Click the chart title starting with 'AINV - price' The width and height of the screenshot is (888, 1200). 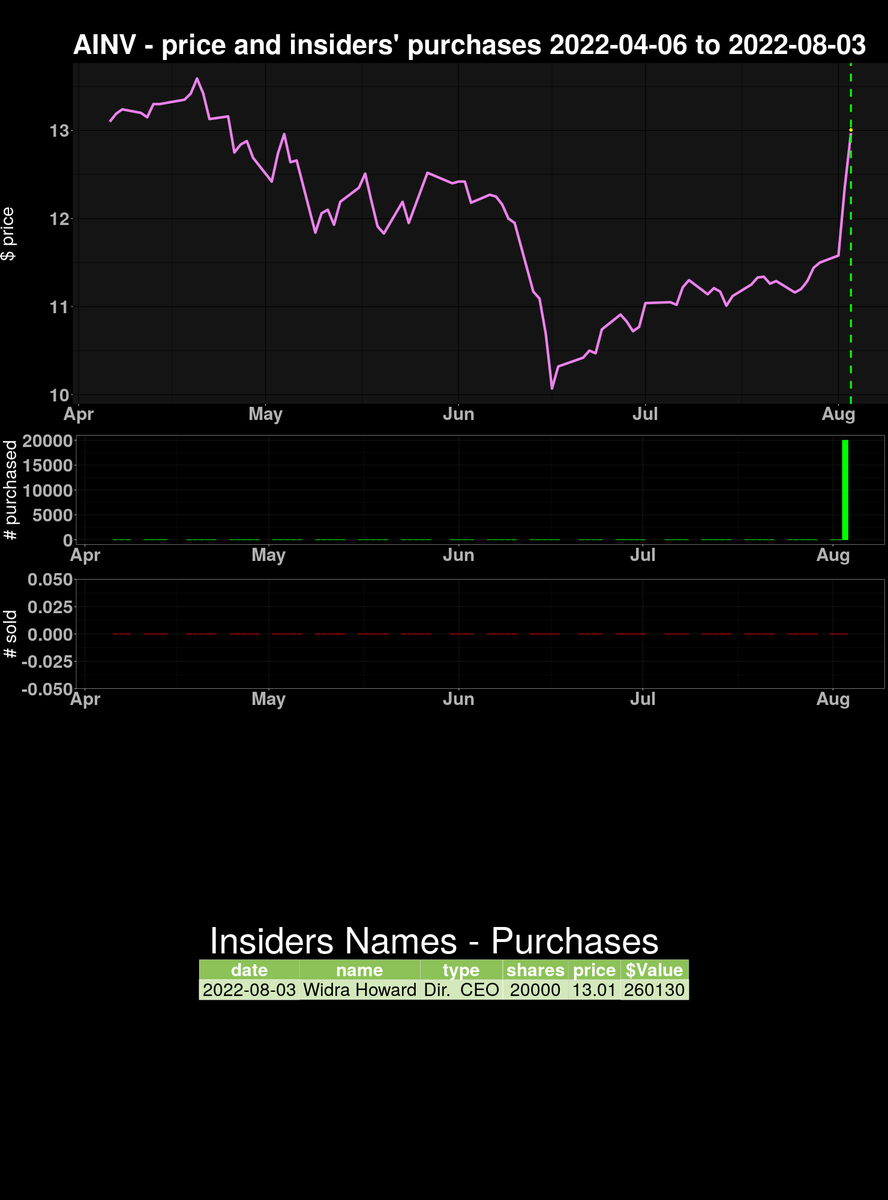(469, 44)
